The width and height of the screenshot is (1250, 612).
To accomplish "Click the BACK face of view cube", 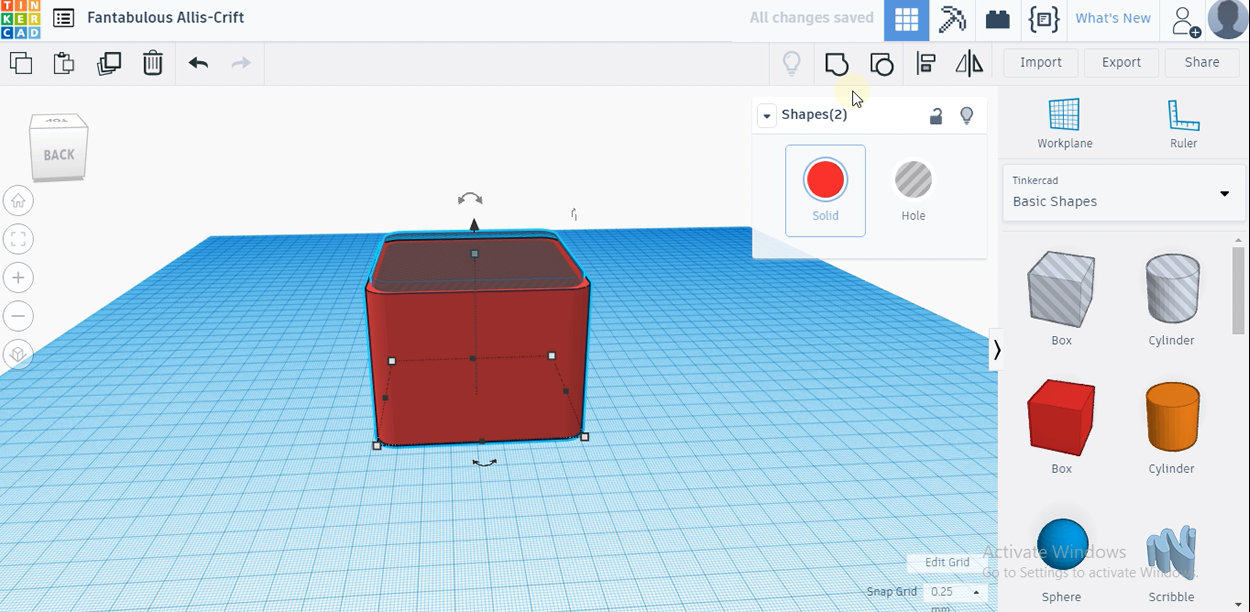I will tap(59, 154).
